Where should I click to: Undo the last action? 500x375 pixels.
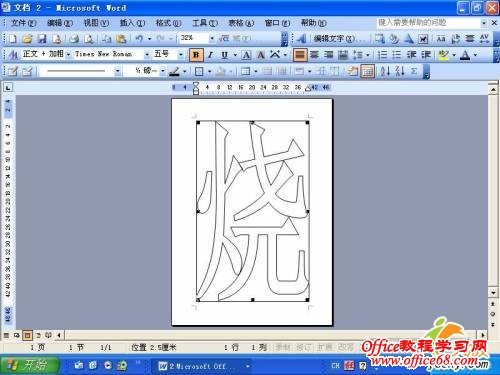[139, 39]
